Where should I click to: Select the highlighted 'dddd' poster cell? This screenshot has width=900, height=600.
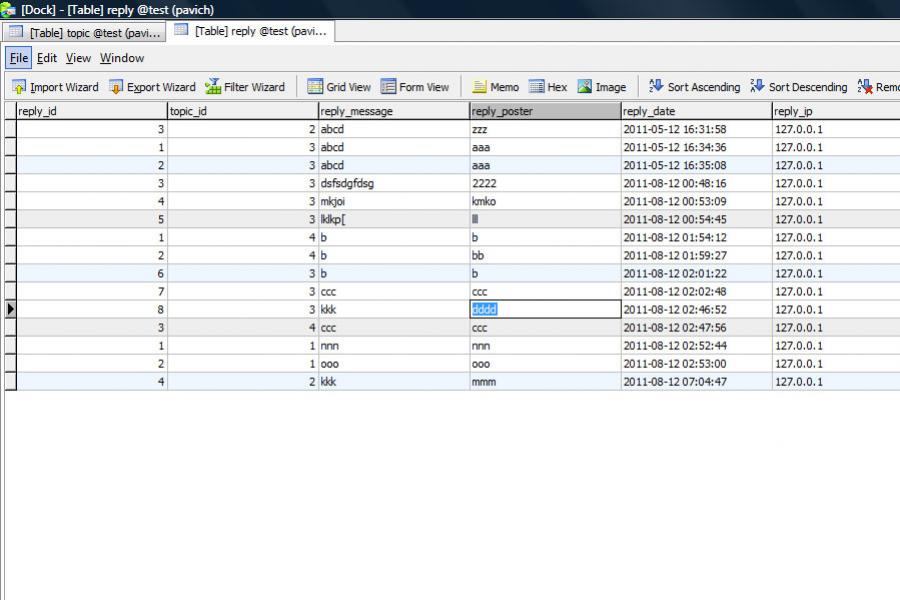point(545,309)
